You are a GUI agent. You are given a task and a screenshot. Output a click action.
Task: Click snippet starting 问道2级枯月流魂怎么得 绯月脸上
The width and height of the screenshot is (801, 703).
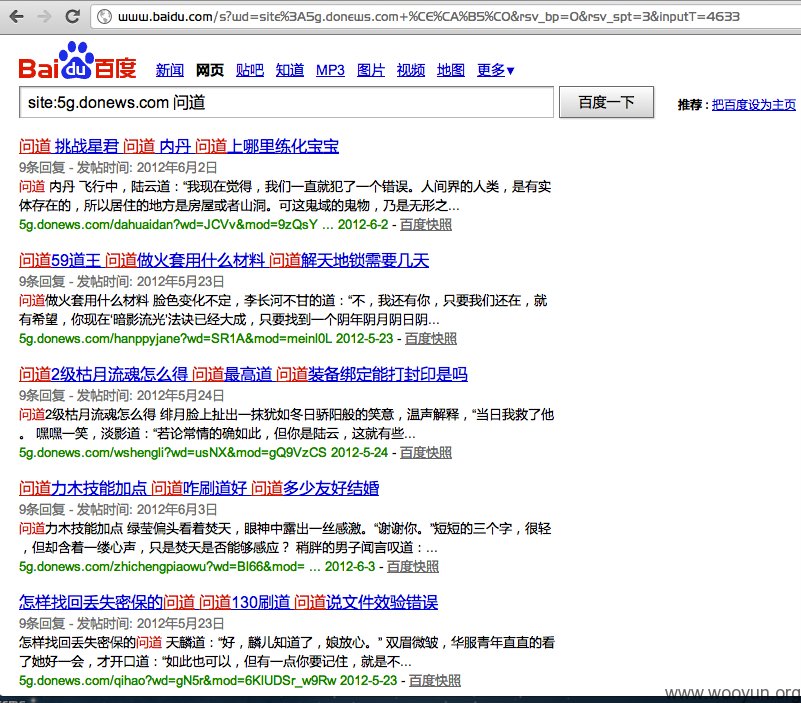coord(287,424)
